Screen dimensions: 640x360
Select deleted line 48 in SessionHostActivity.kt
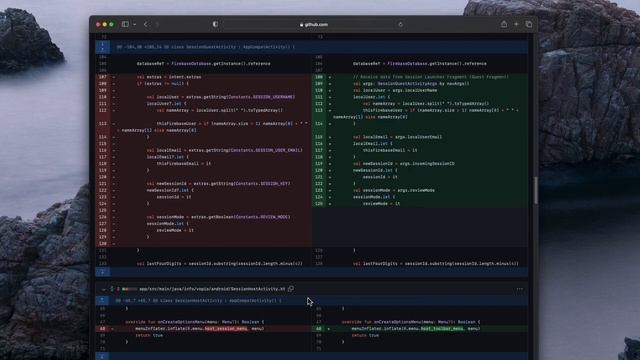click(x=102, y=329)
